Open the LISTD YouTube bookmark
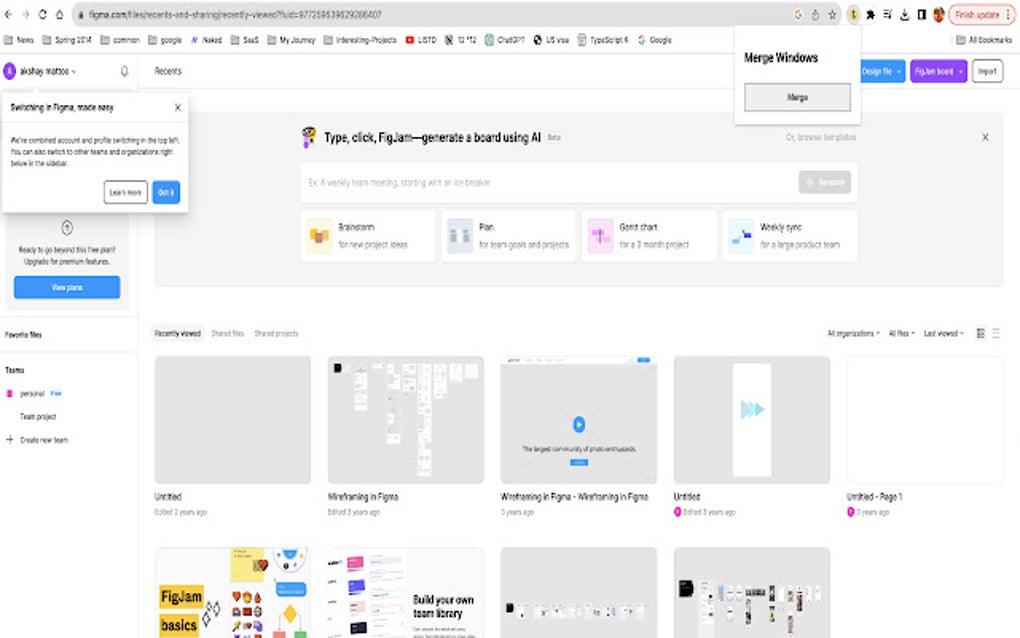Screen dimensions: 1020x638 (x=421, y=40)
